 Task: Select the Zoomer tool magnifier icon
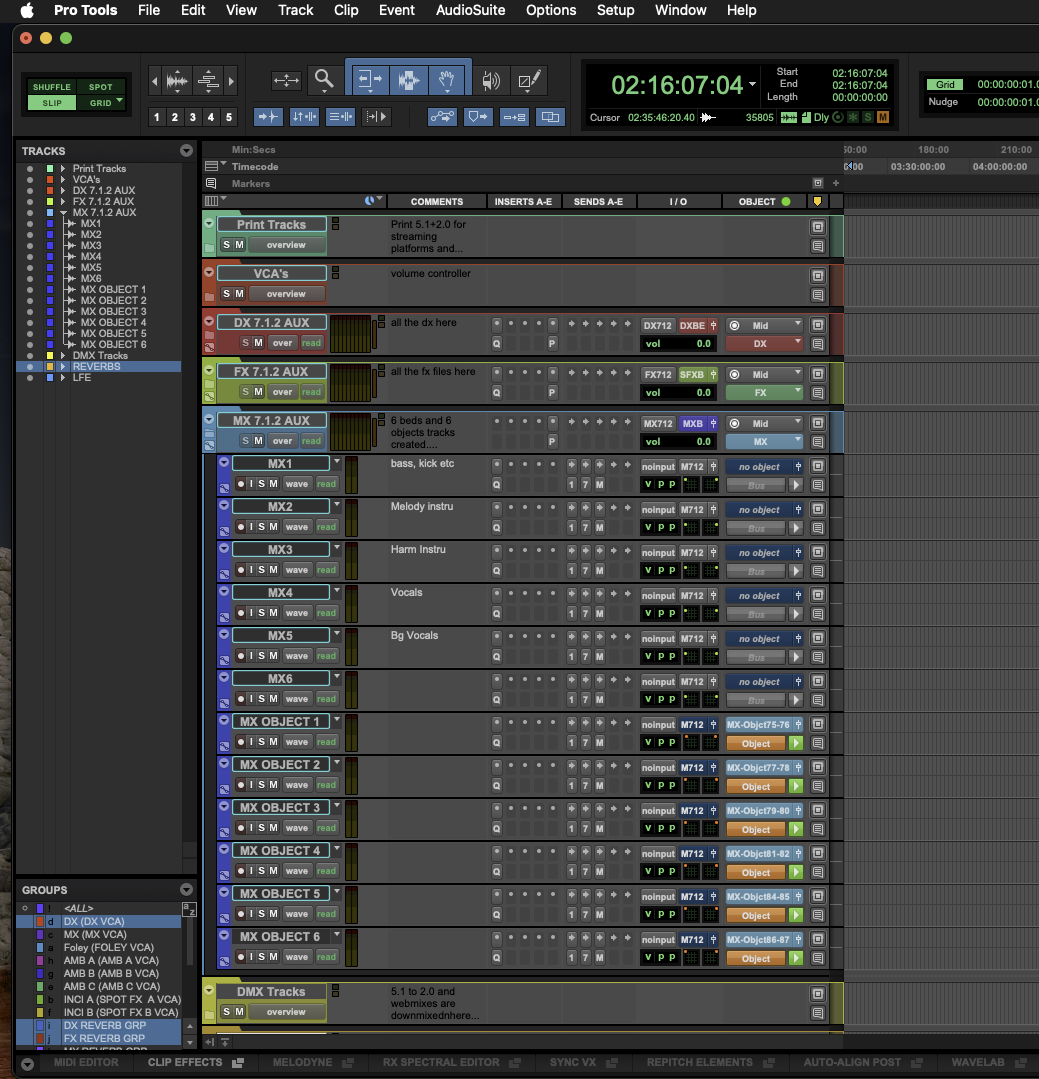click(x=323, y=80)
